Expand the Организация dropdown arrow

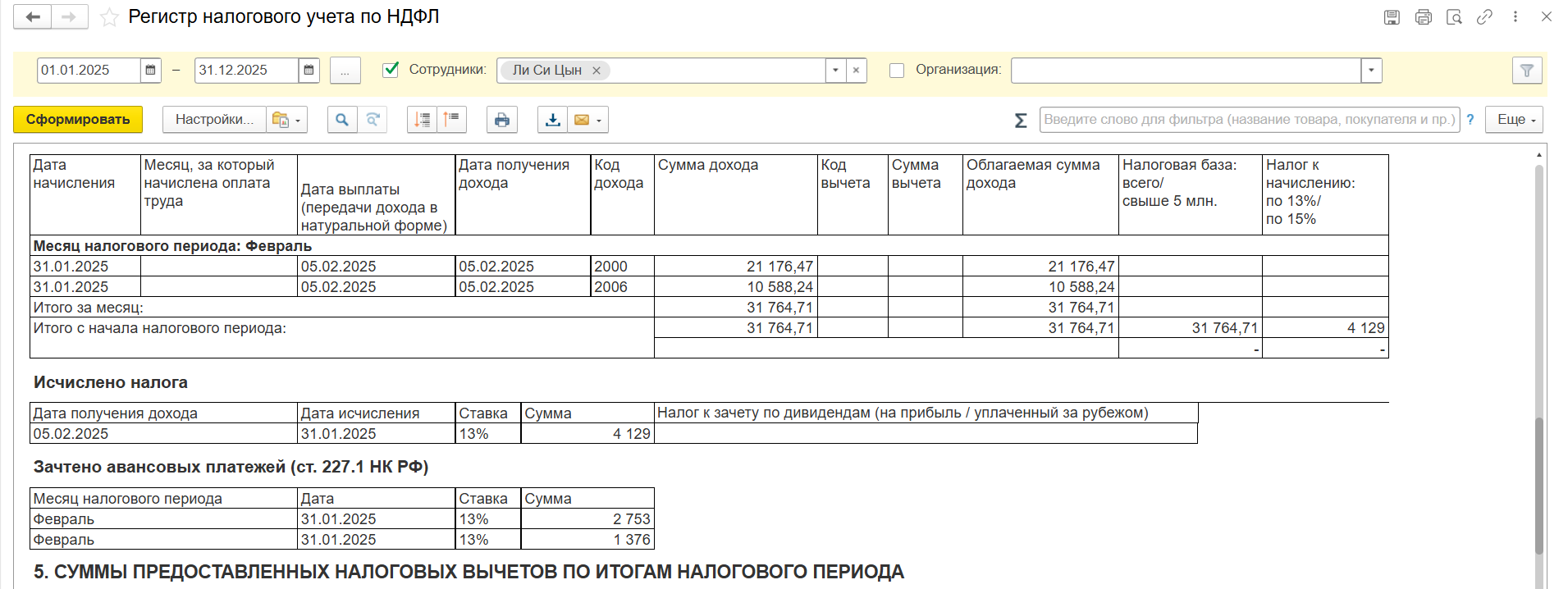pyautogui.click(x=1371, y=71)
